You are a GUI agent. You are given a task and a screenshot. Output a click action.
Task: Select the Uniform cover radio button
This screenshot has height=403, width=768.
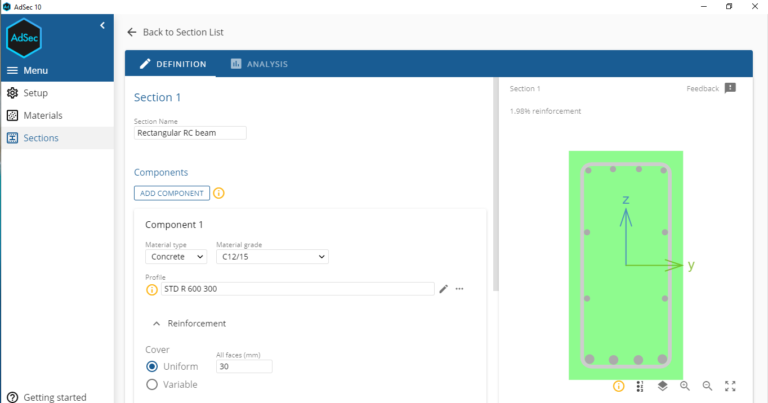pos(152,366)
